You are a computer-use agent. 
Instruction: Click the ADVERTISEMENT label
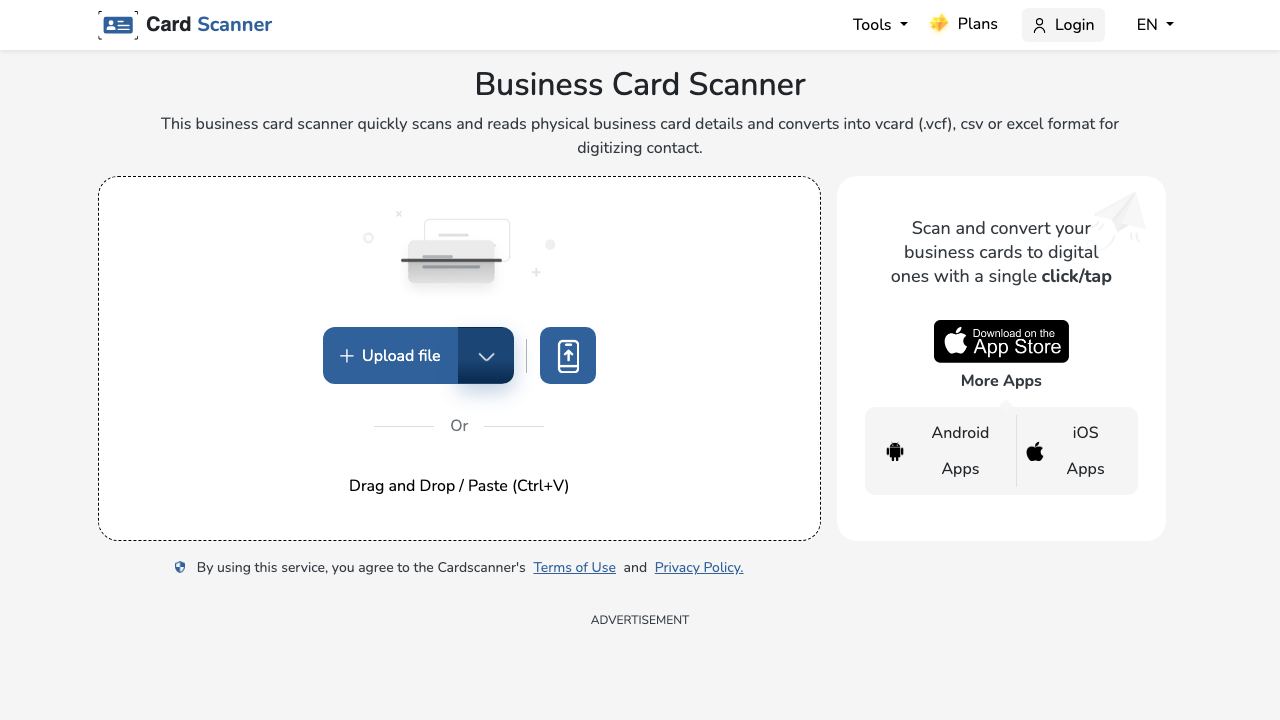click(640, 620)
